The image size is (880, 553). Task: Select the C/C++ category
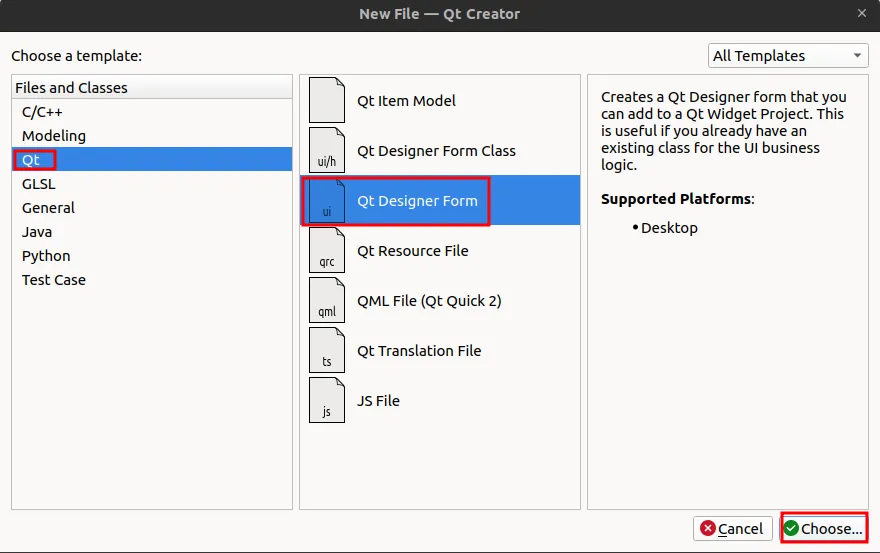(152, 112)
